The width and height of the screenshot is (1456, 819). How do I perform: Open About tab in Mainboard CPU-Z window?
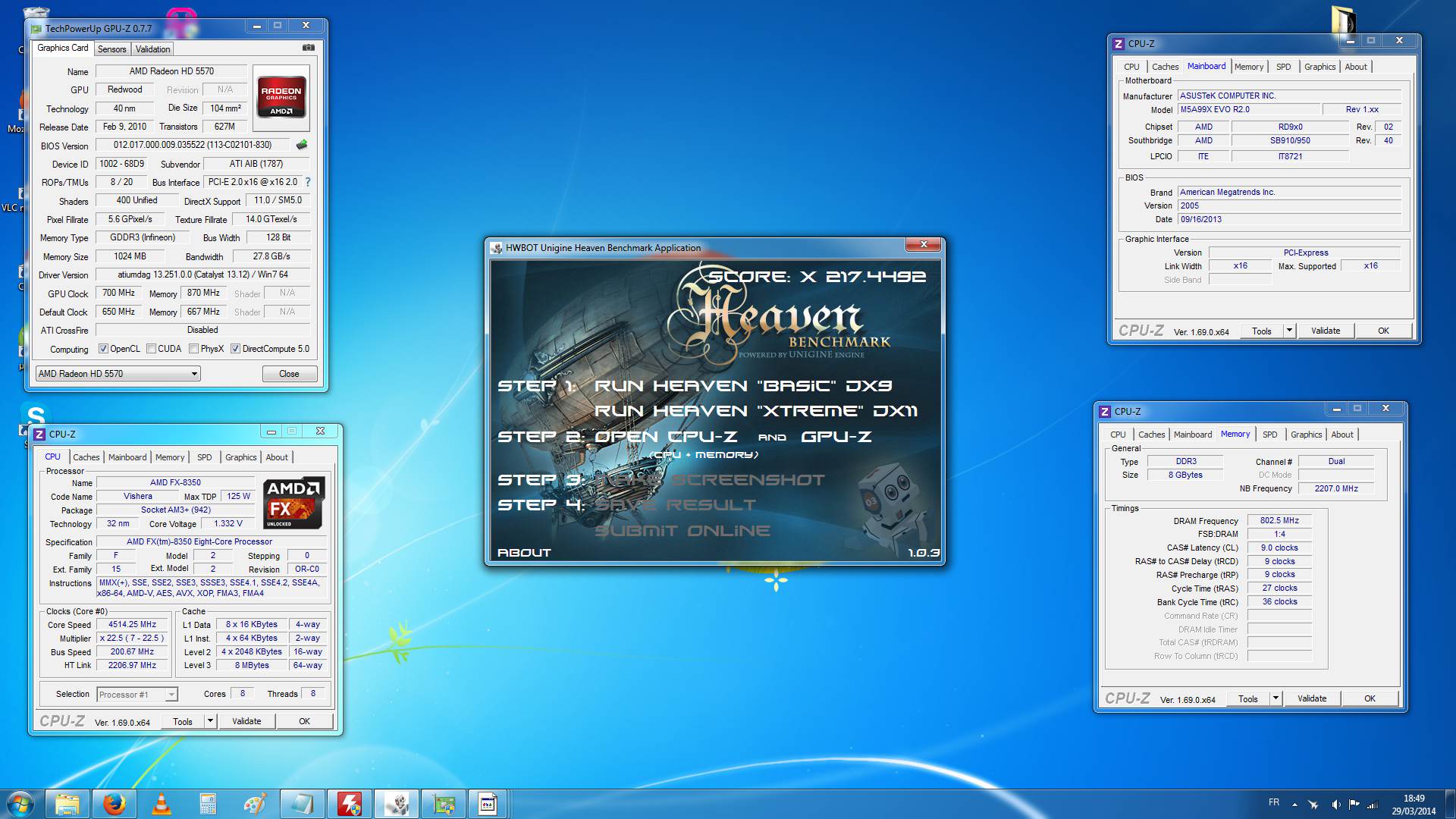click(1356, 67)
